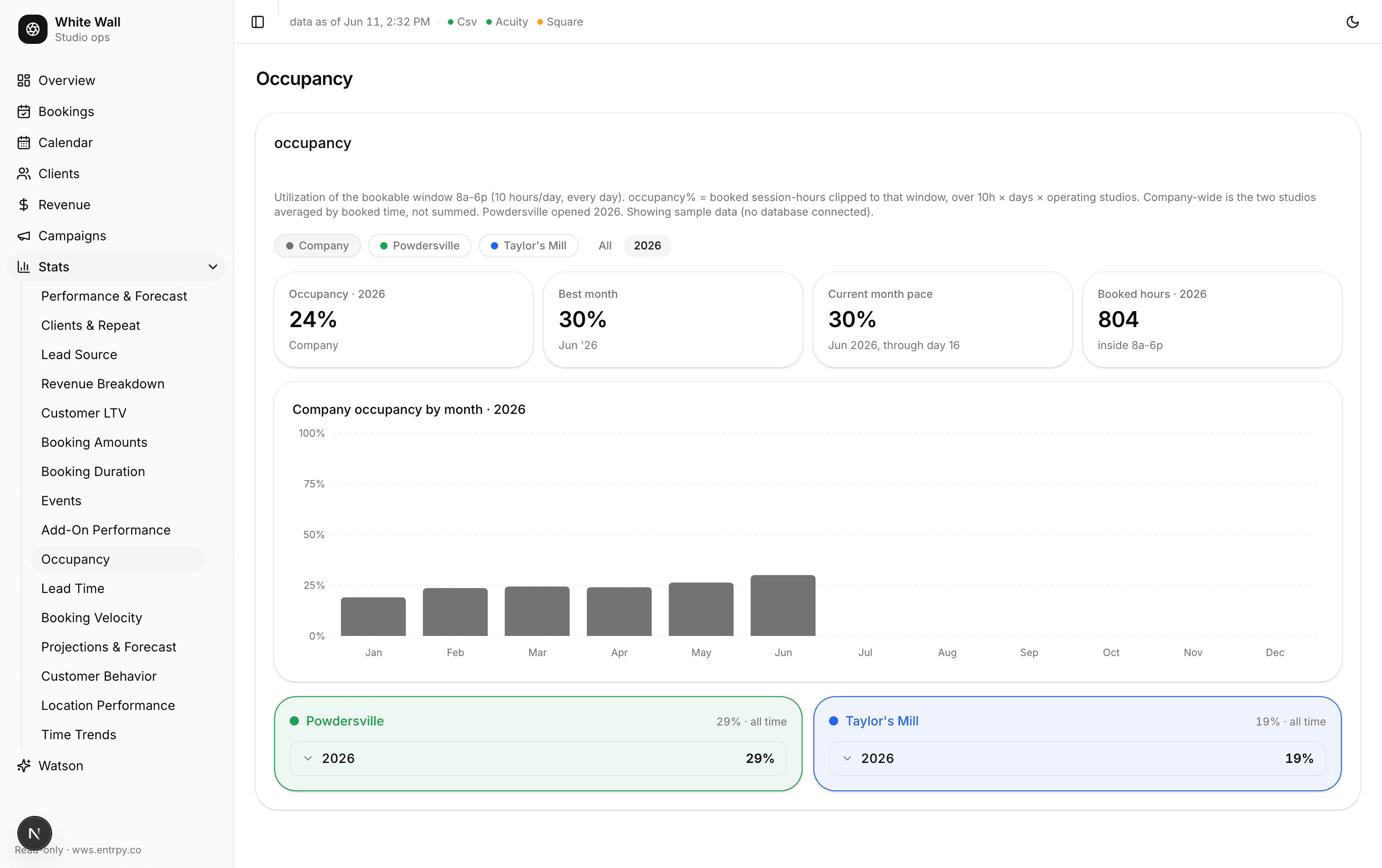Expand Powdersville 2026 row
1382x868 pixels.
coord(538,758)
